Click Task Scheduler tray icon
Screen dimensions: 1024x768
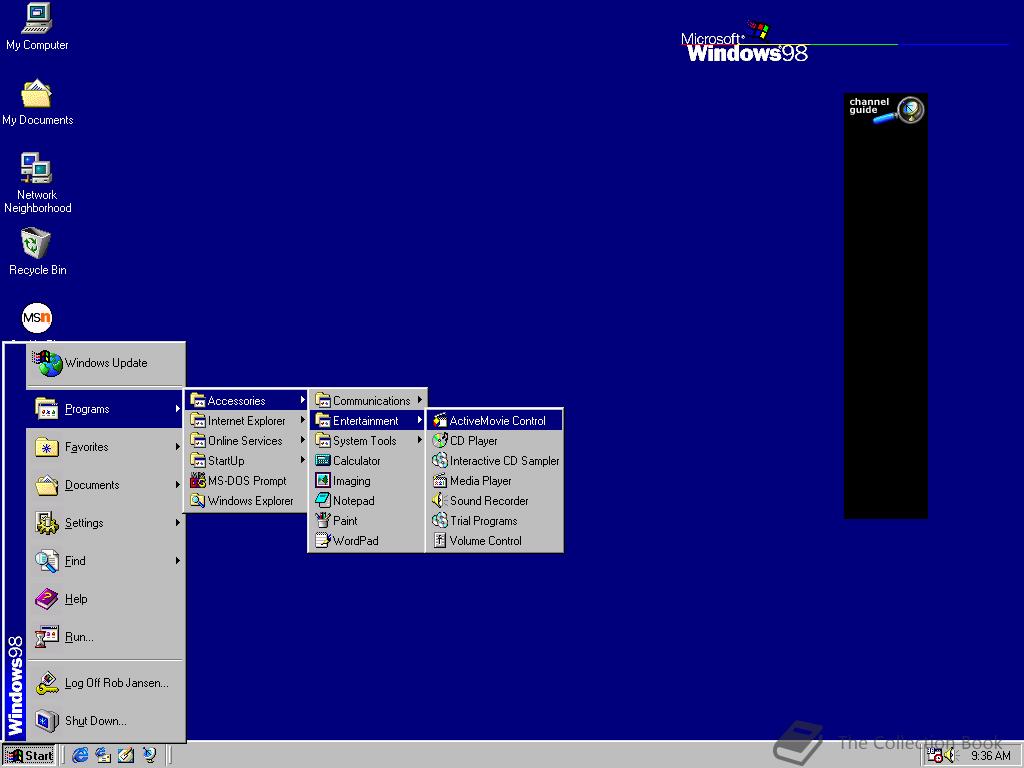[x=935, y=756]
